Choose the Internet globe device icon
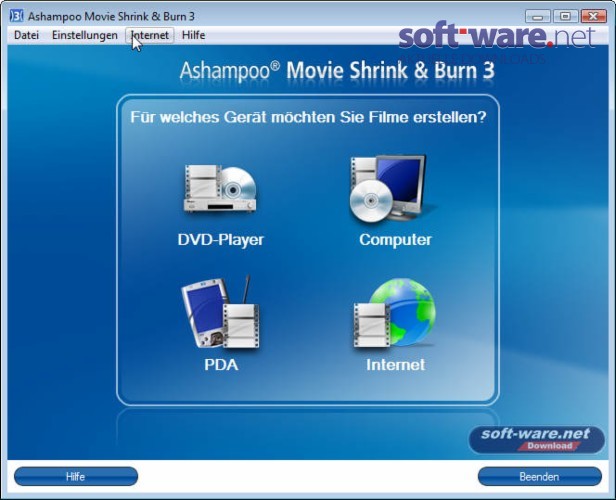Image resolution: width=616 pixels, height=500 pixels. click(394, 313)
